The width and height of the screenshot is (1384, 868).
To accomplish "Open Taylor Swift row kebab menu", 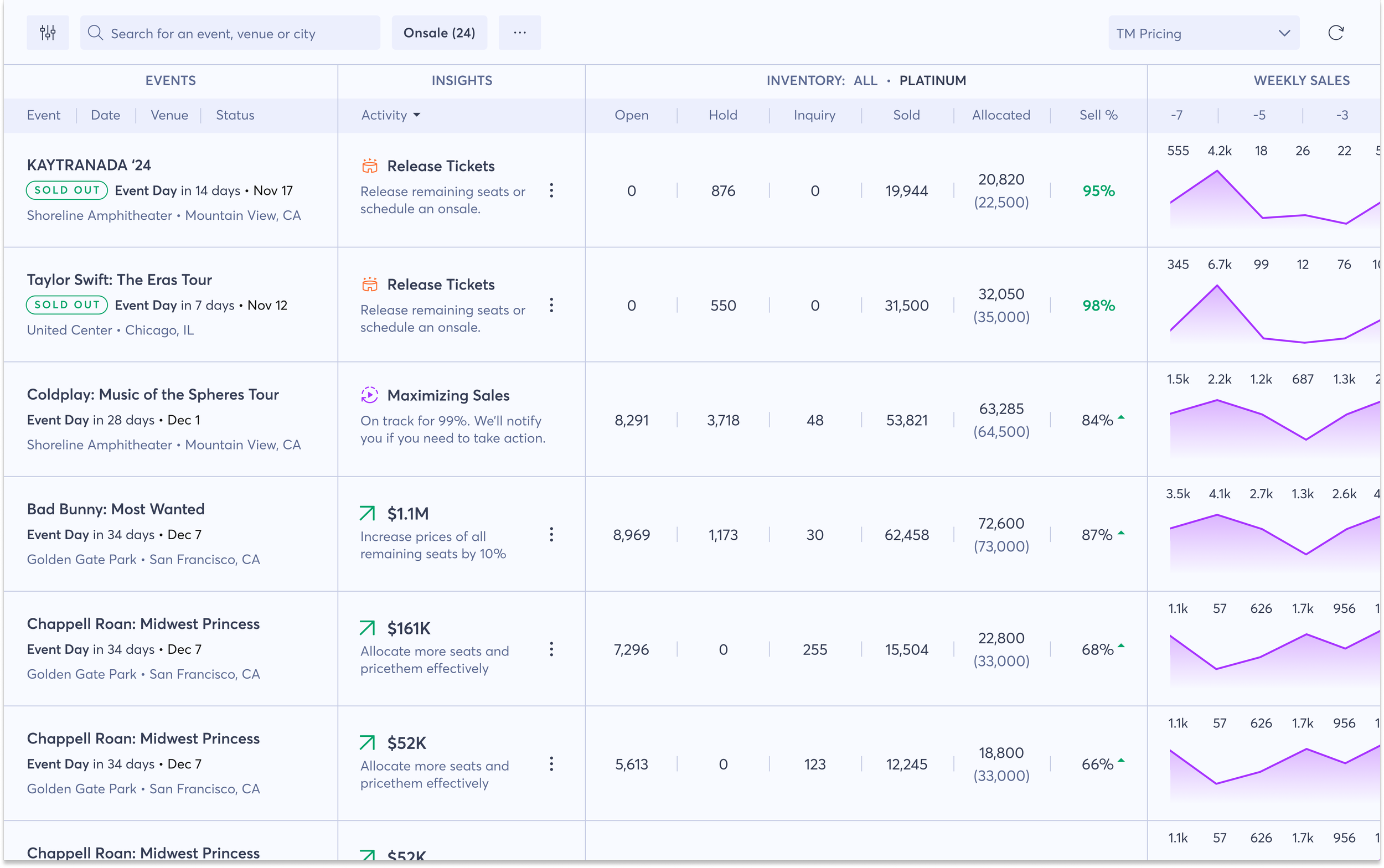I will tap(551, 305).
